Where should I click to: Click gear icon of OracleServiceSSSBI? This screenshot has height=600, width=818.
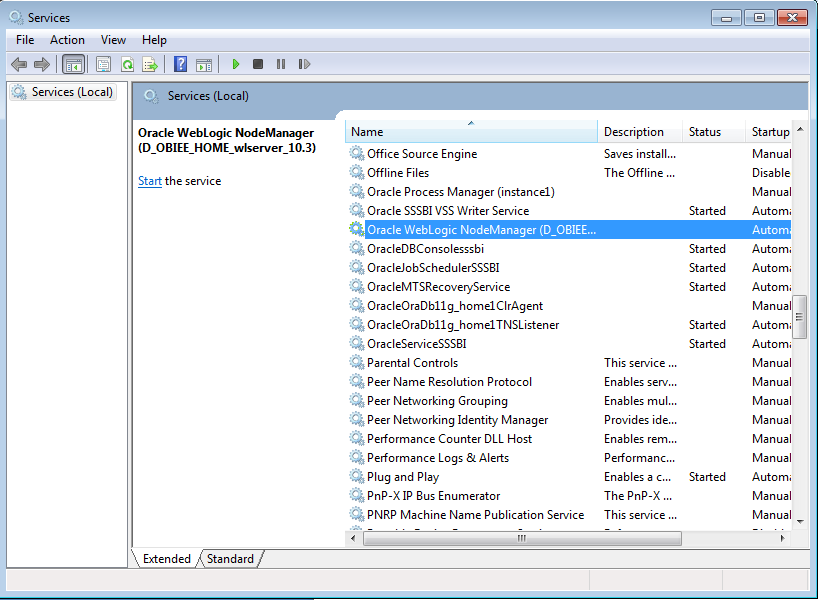point(357,343)
